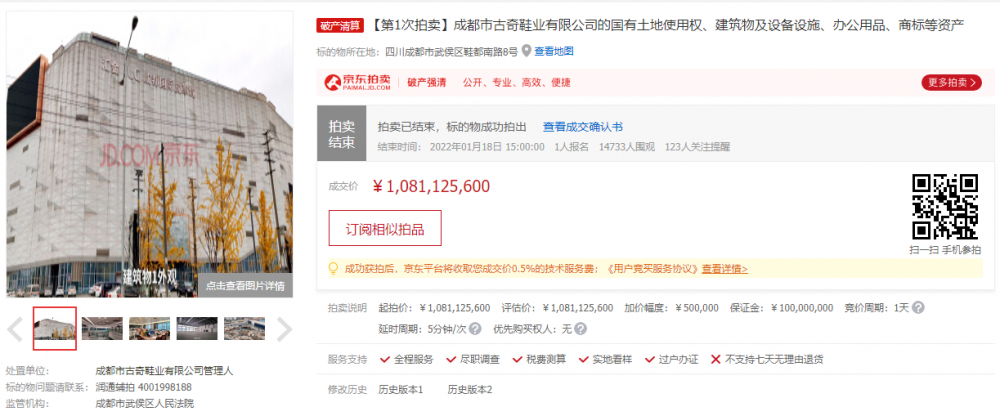Click 14733人围观 count
This screenshot has height=416, width=1000.
coord(626,147)
